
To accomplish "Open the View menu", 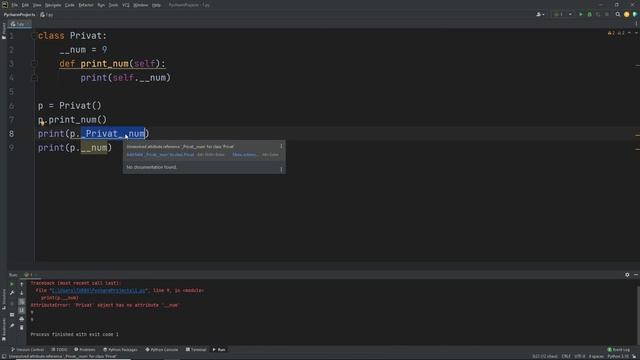I will pyautogui.click(x=37, y=5).
